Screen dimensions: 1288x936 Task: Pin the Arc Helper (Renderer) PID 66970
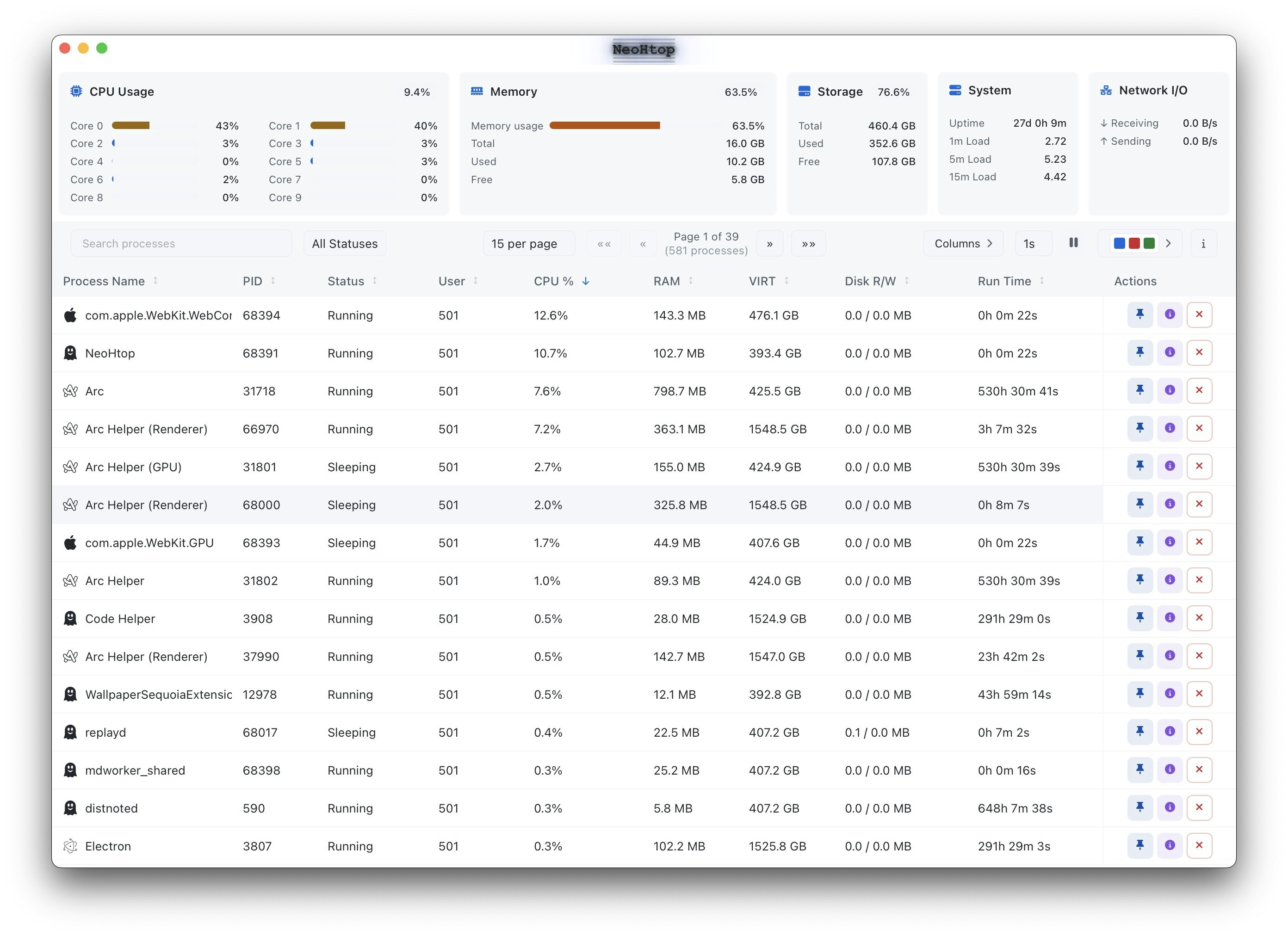pos(1139,429)
